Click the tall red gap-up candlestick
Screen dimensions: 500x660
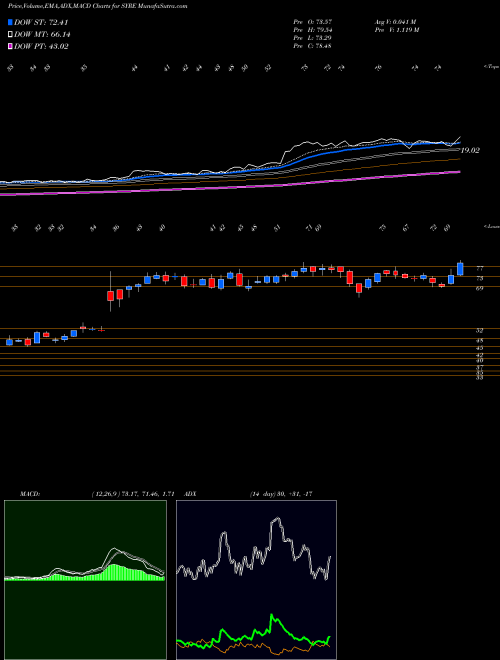[110, 295]
